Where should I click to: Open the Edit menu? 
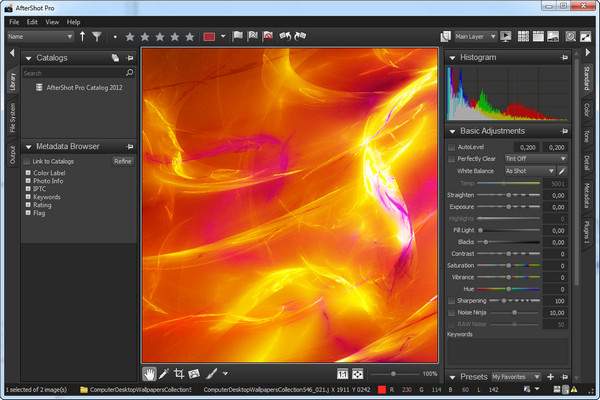tap(33, 21)
